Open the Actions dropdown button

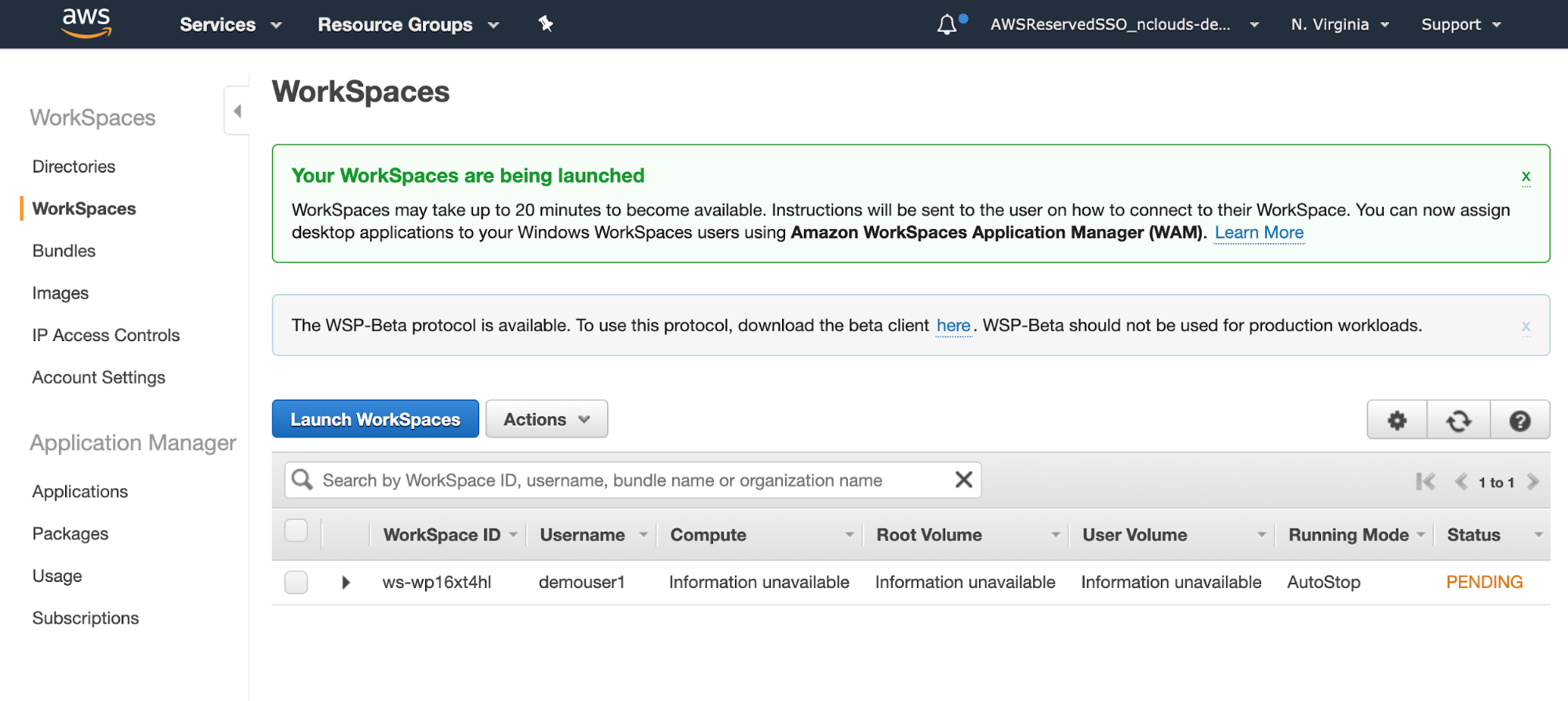[x=547, y=420]
